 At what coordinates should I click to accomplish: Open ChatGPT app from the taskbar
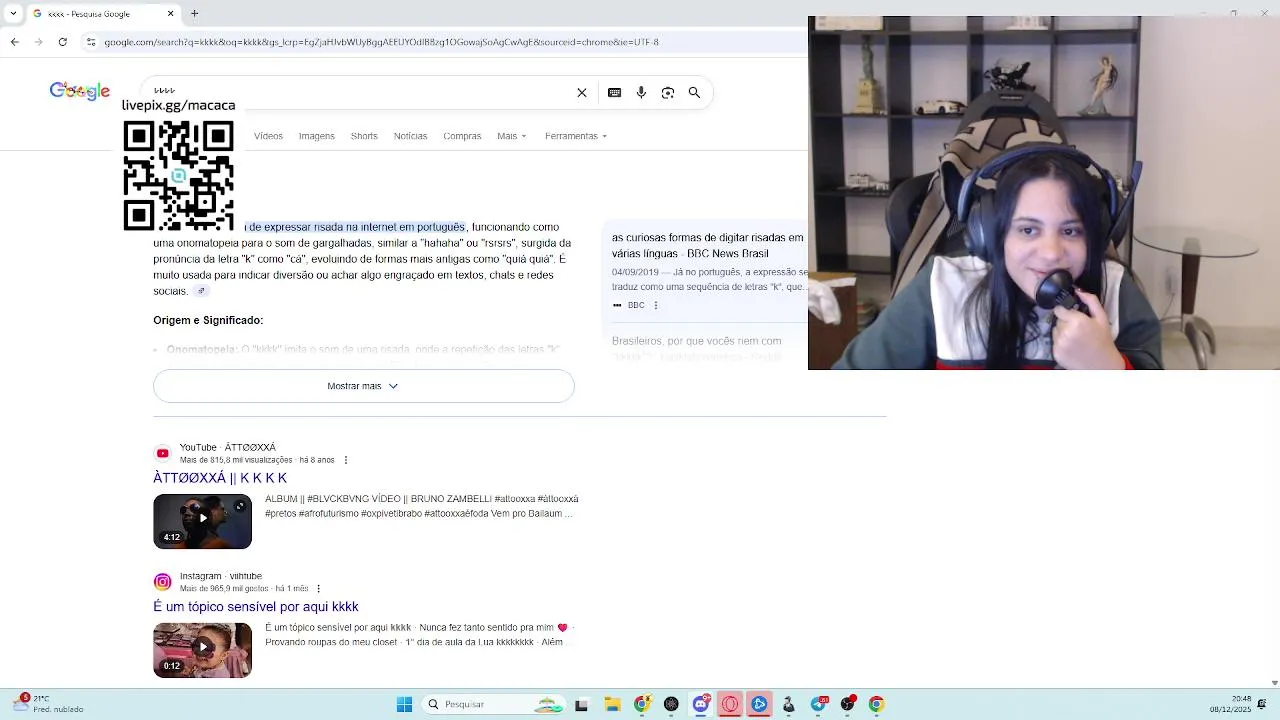[x=671, y=704]
